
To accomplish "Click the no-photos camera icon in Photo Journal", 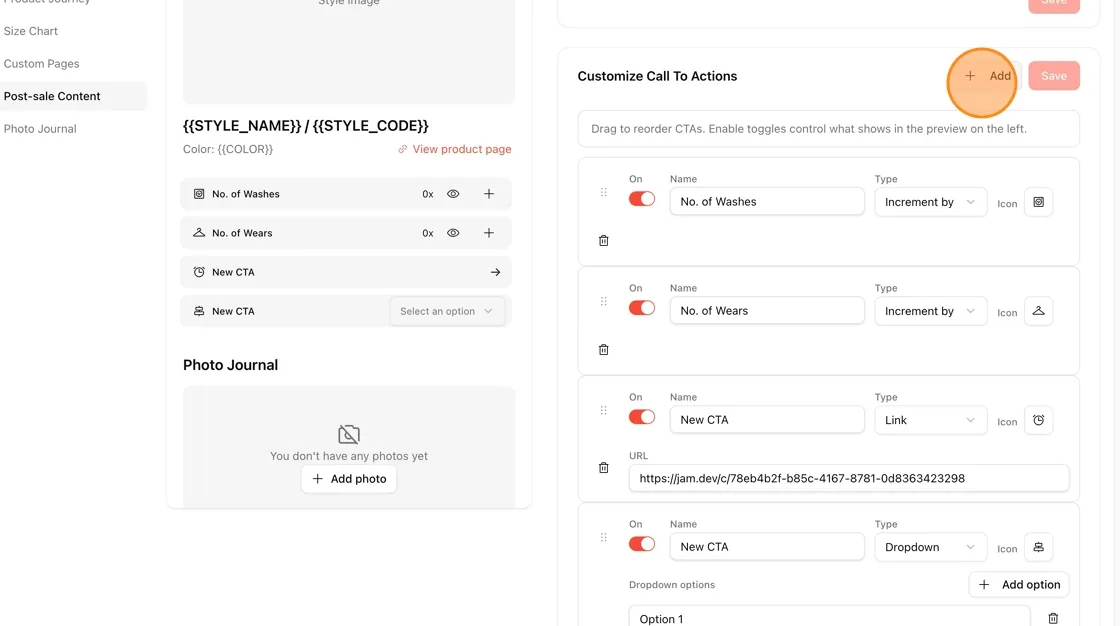I will pos(349,434).
